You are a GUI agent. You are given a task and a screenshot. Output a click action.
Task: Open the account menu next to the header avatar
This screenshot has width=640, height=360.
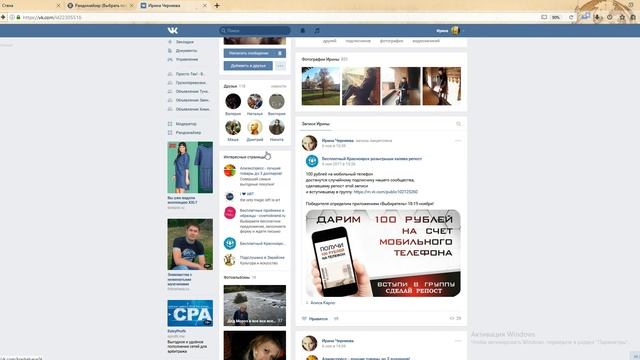point(450,31)
